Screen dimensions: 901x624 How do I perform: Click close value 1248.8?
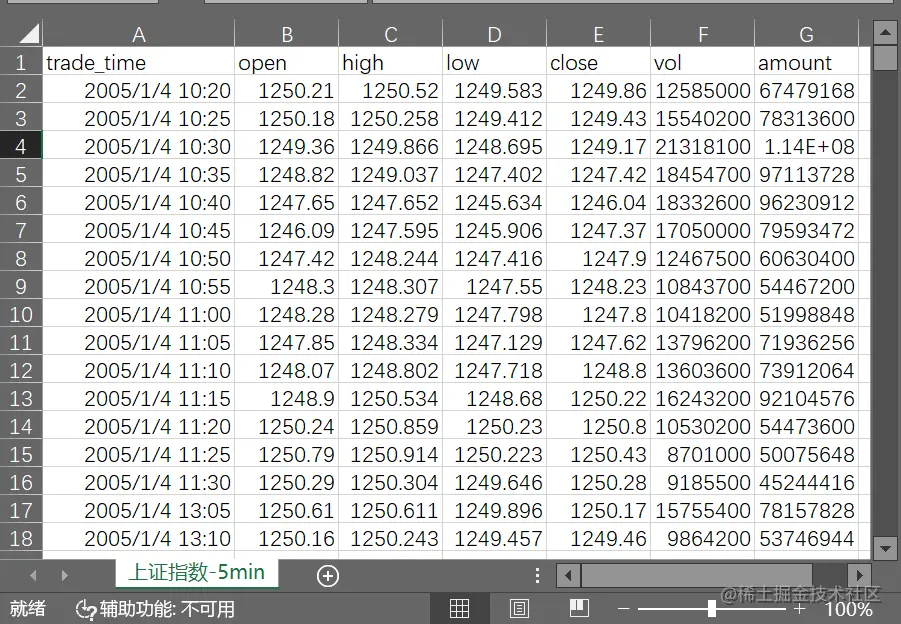click(599, 371)
